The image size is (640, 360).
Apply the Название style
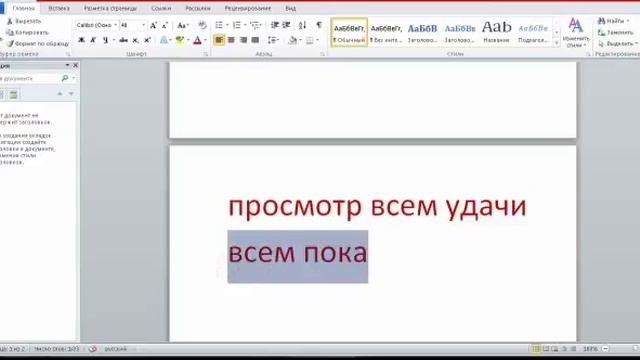click(496, 32)
